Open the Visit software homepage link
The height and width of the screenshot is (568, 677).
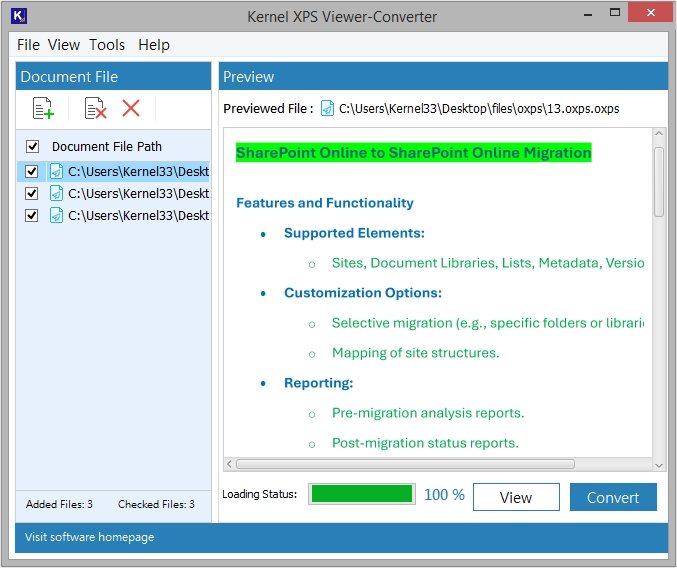coord(90,537)
